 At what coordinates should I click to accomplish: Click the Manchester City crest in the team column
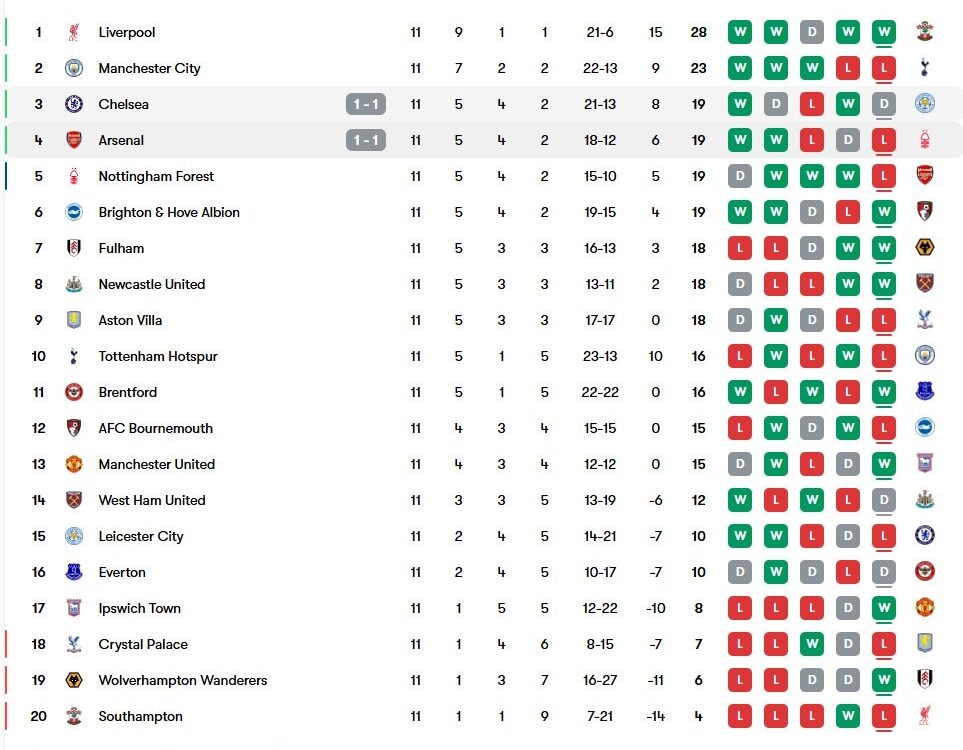74,68
